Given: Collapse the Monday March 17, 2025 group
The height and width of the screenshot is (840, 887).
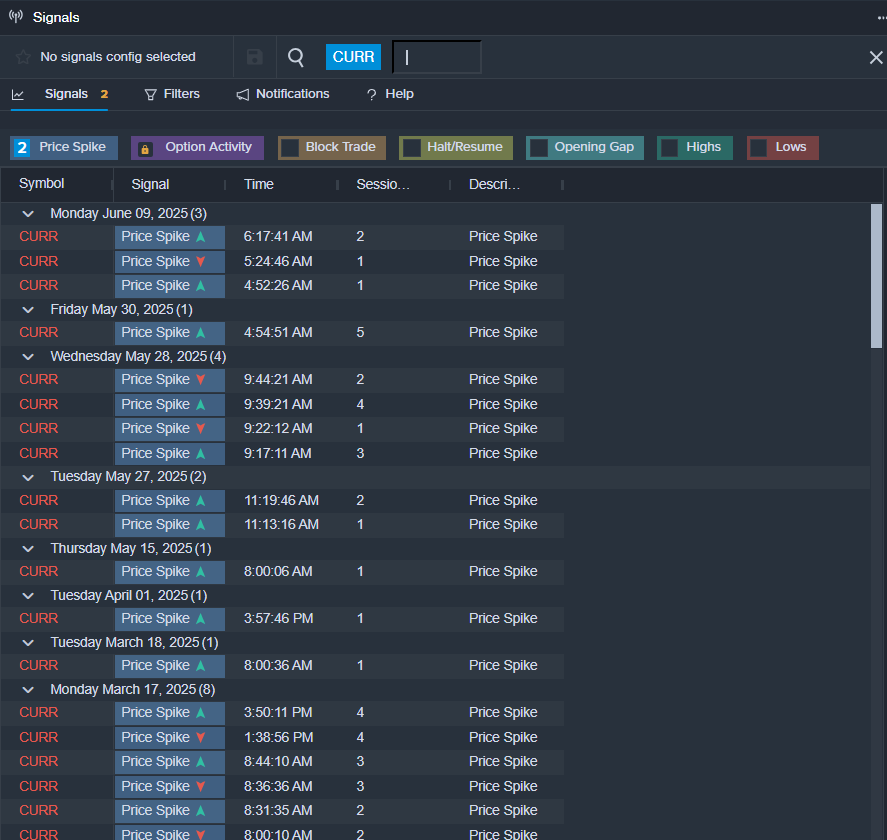Looking at the screenshot, I should [28, 690].
